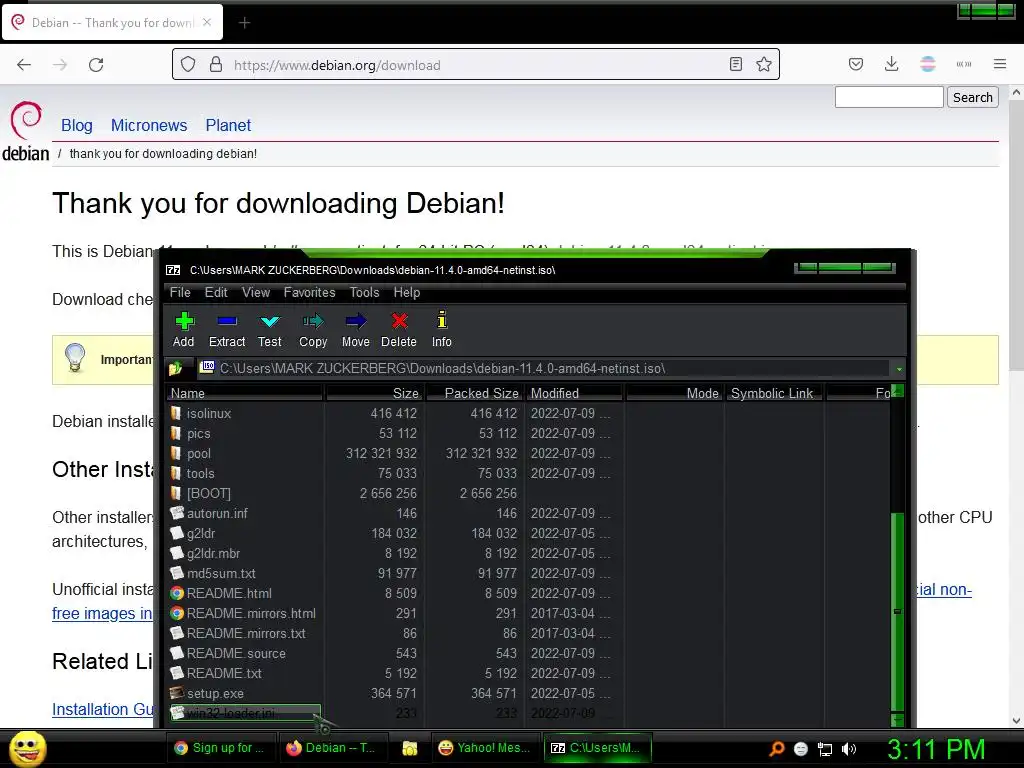
Task: Select the pool folder
Action: coord(199,453)
